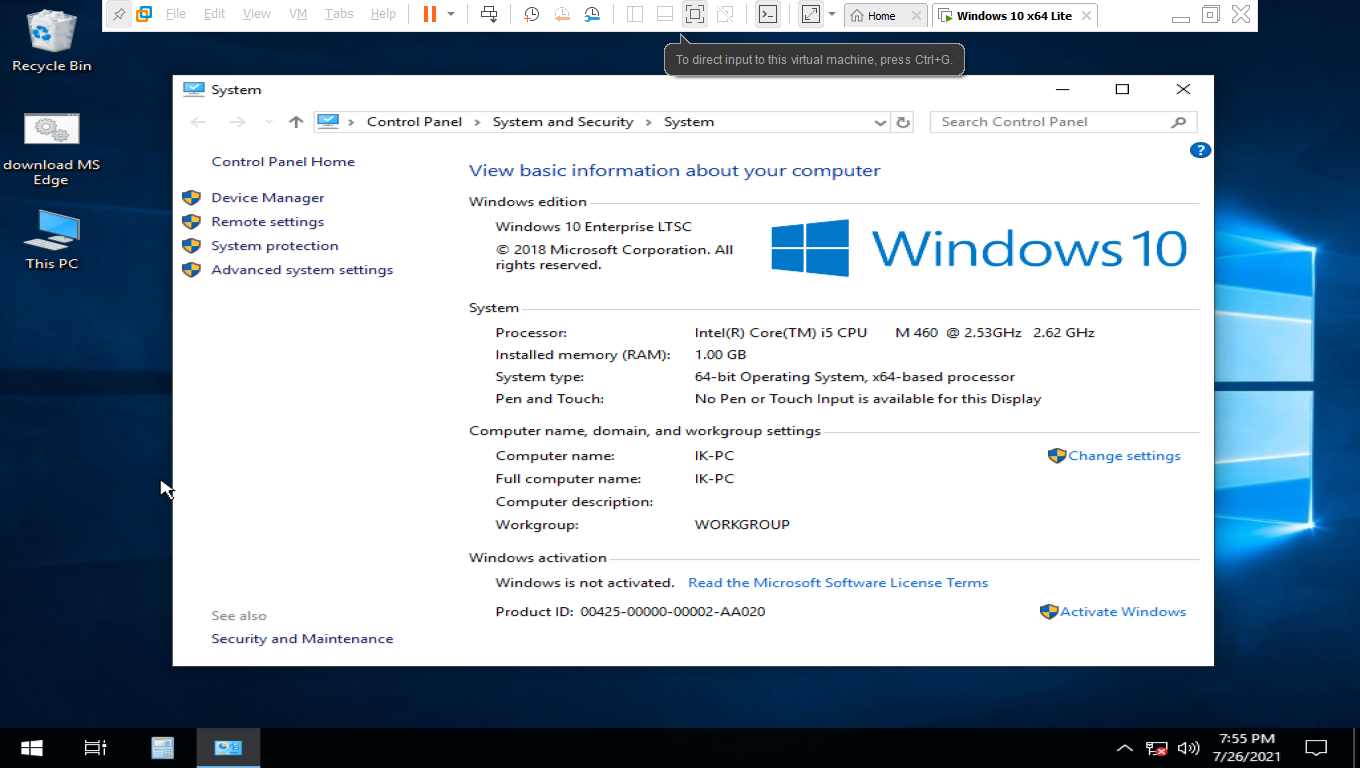Click the network status tray icon
Screen dimensions: 1360x768
1157,748
